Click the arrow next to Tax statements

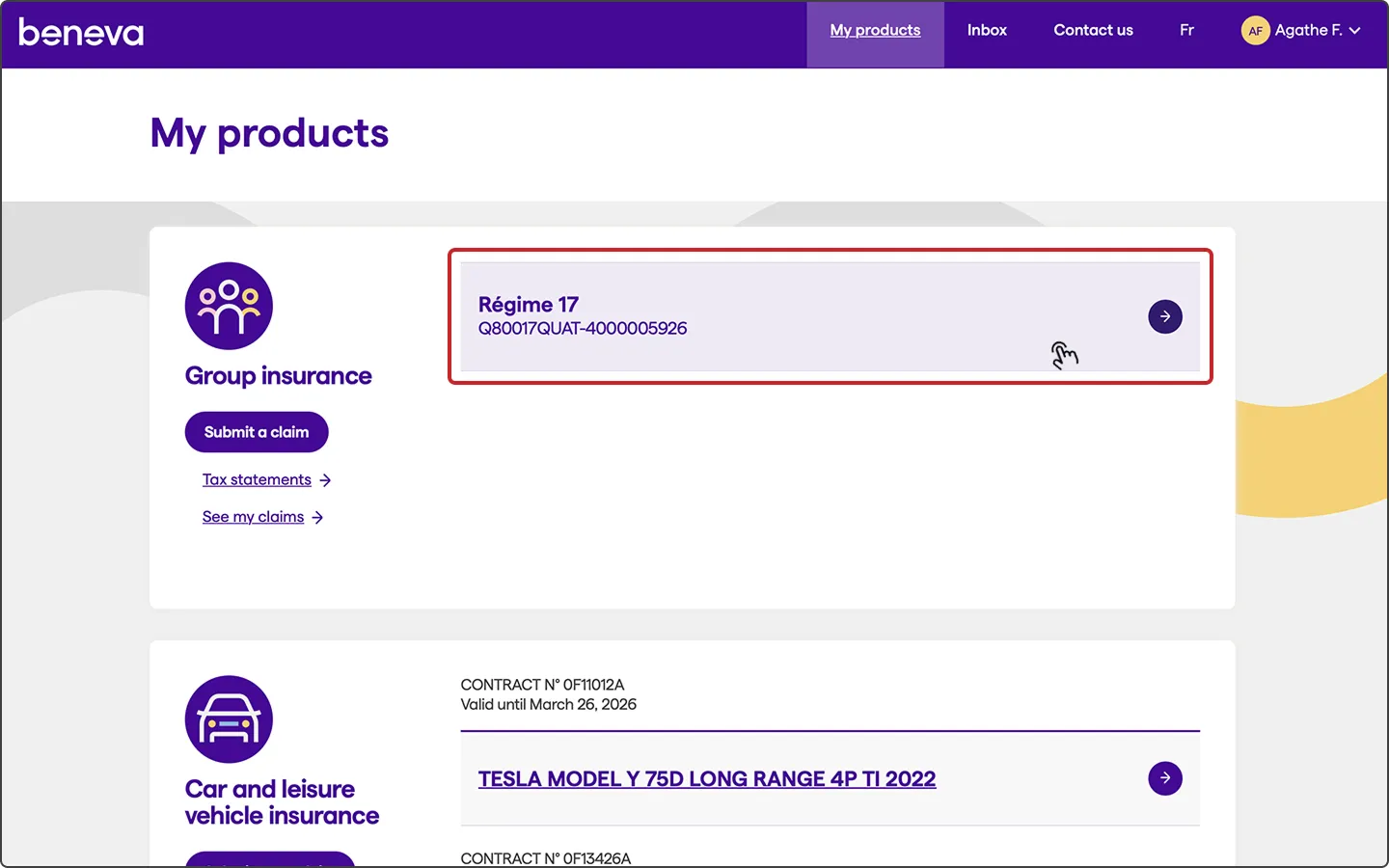coord(326,480)
